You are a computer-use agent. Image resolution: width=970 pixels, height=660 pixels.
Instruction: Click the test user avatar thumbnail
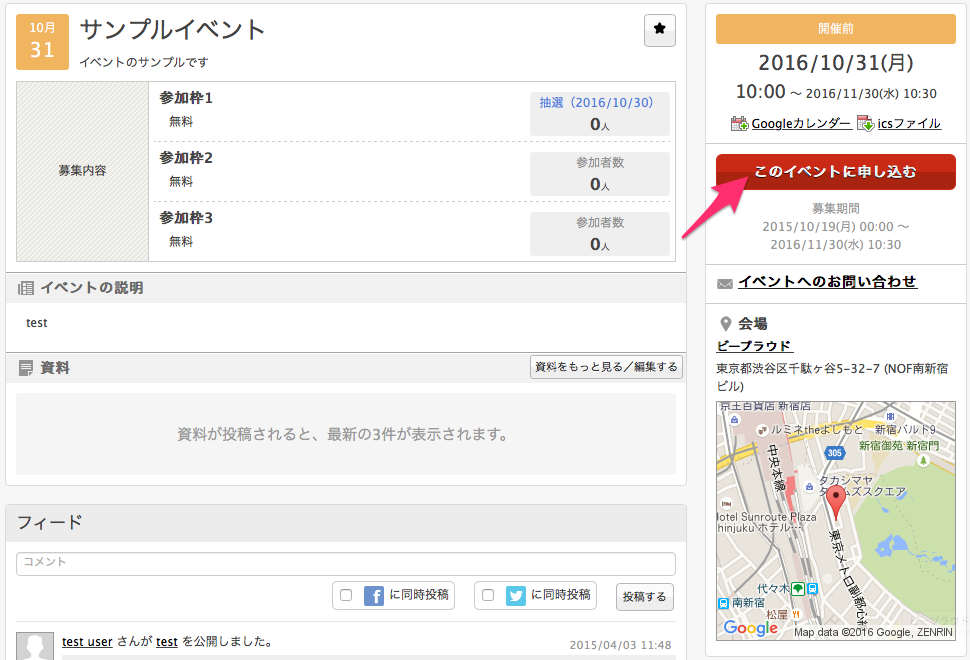[x=35, y=646]
